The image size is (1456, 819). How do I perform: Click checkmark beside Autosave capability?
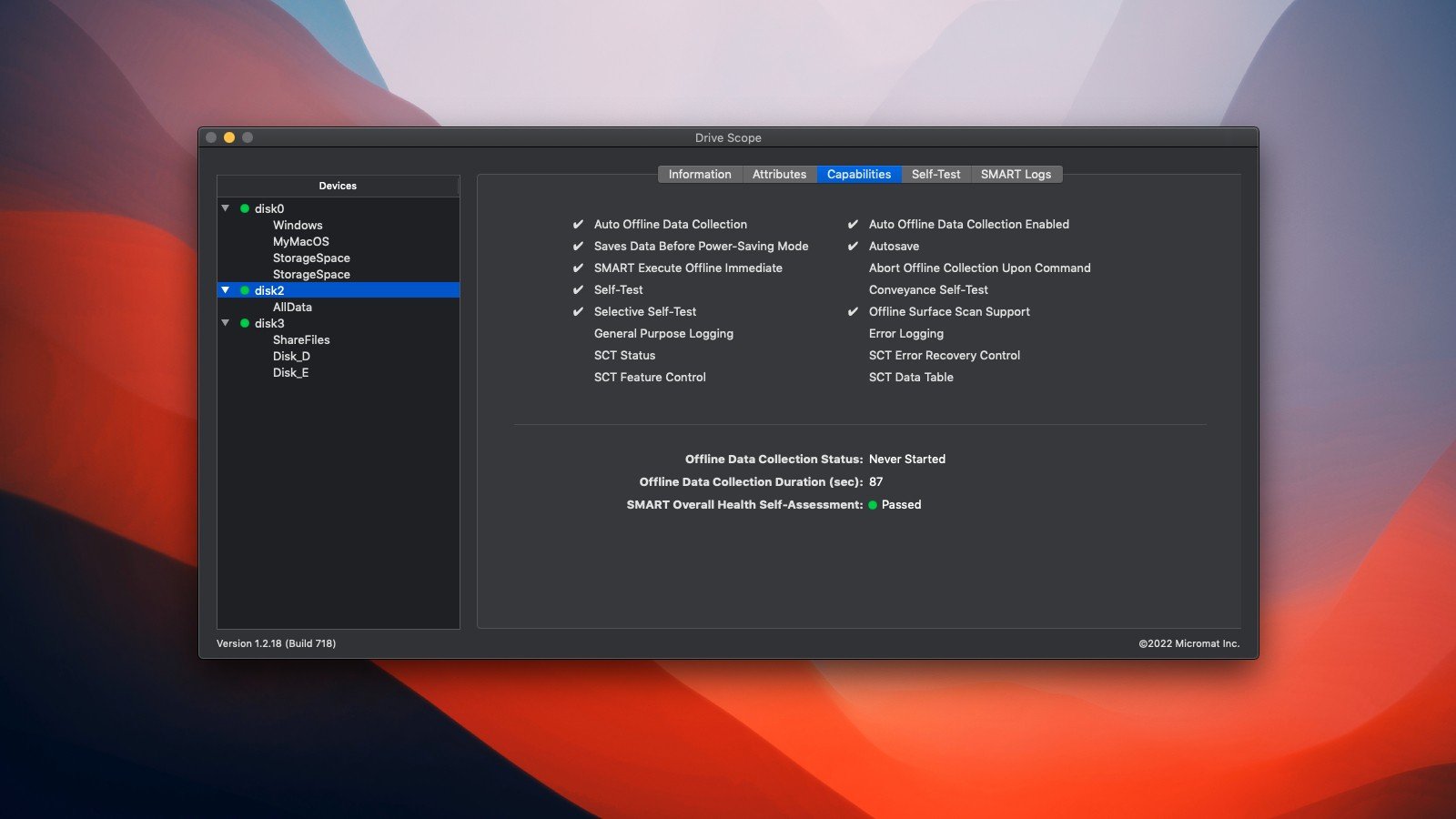pos(853,246)
